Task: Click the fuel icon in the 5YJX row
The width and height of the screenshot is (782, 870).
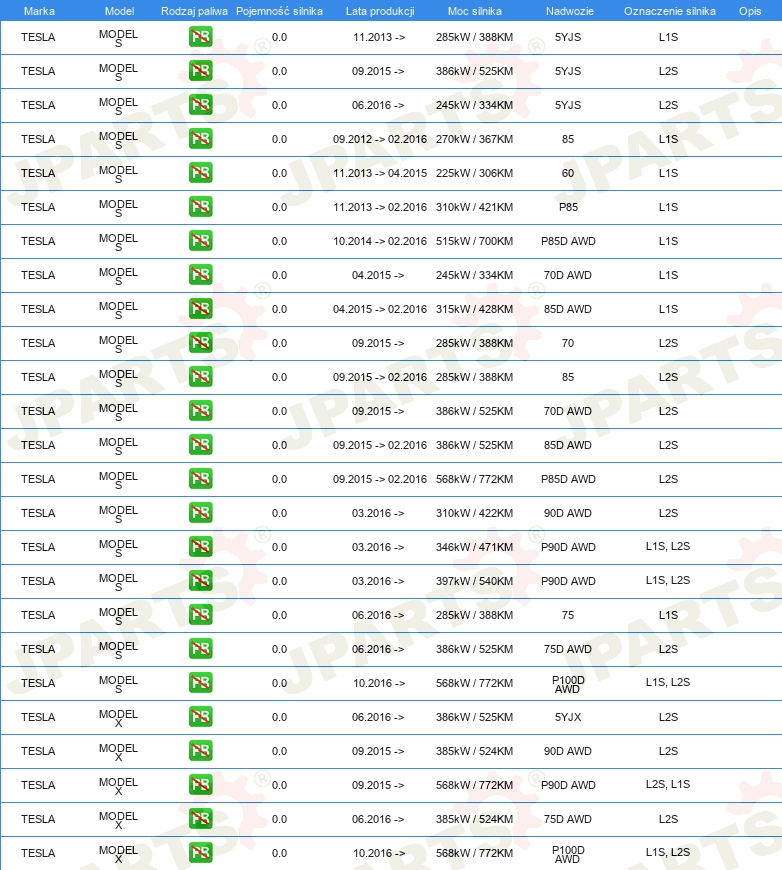Action: (x=200, y=717)
